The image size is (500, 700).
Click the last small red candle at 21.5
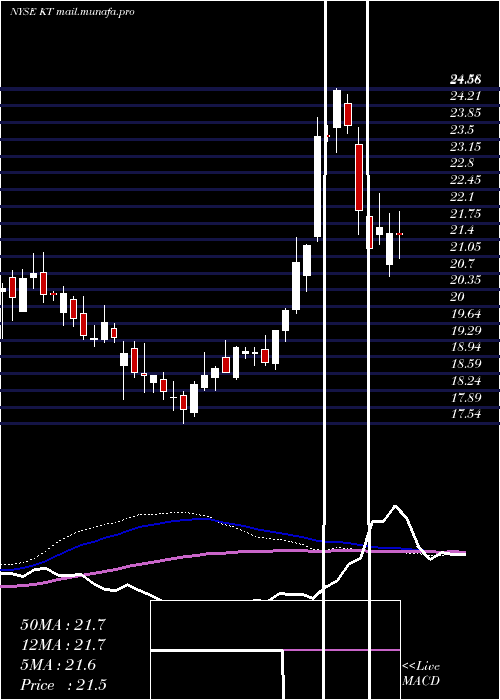[x=400, y=234]
